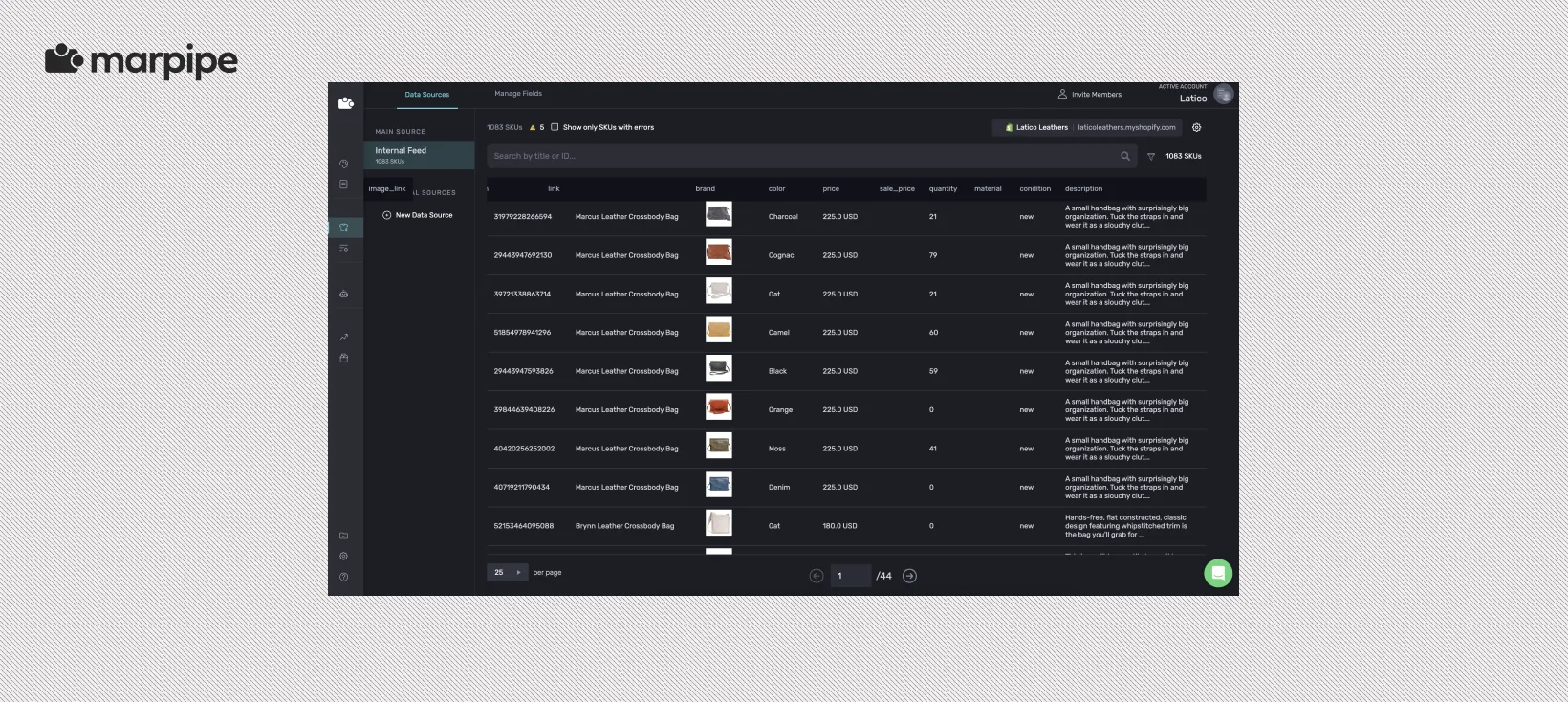Click the filter funnel icon beside 1083 SKUs
This screenshot has height=702, width=1568.
1151,156
